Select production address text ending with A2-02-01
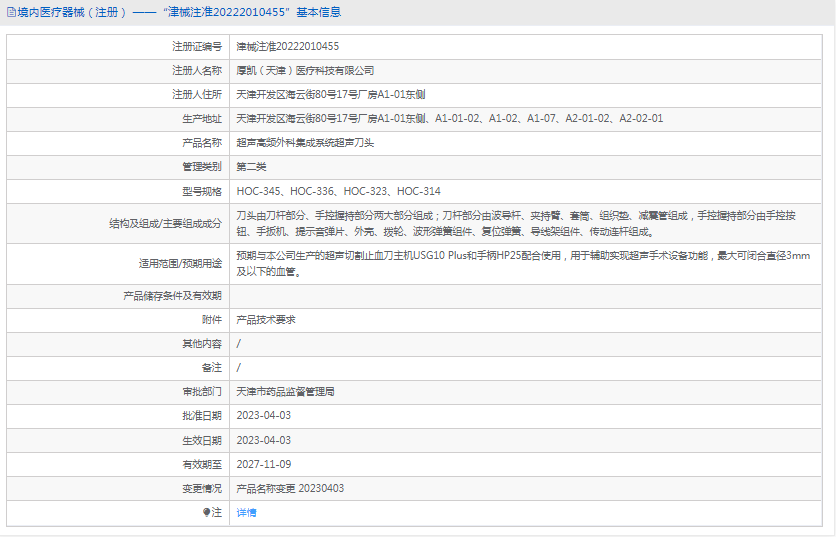 coord(449,118)
